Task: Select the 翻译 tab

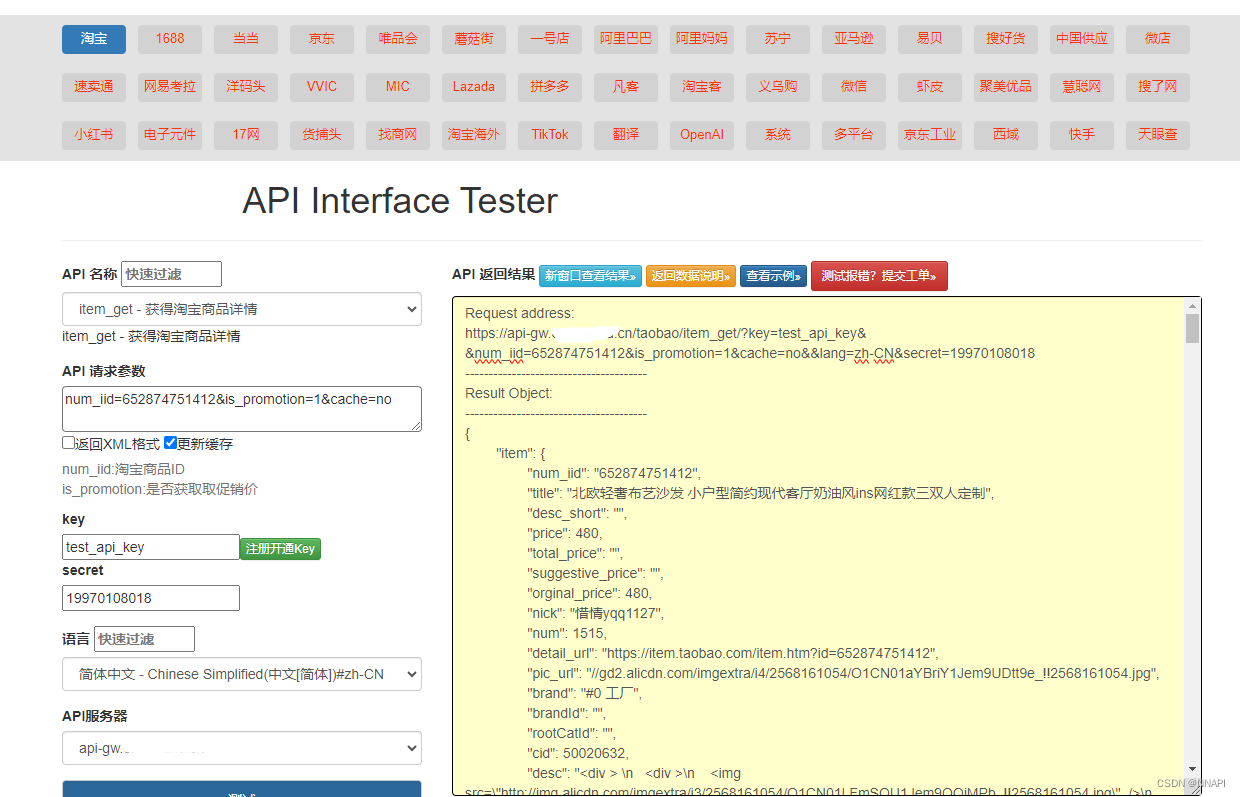Action: tap(626, 135)
